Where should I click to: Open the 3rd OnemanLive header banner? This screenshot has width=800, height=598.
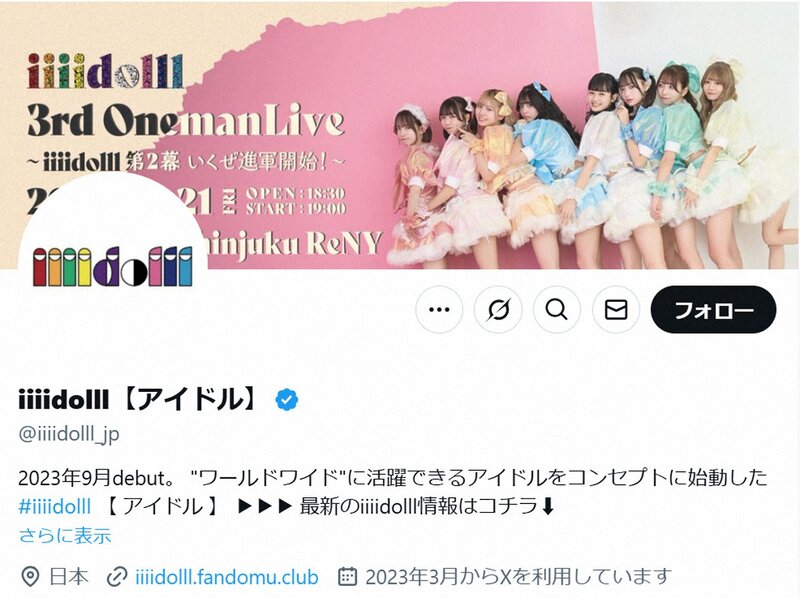coord(400,134)
